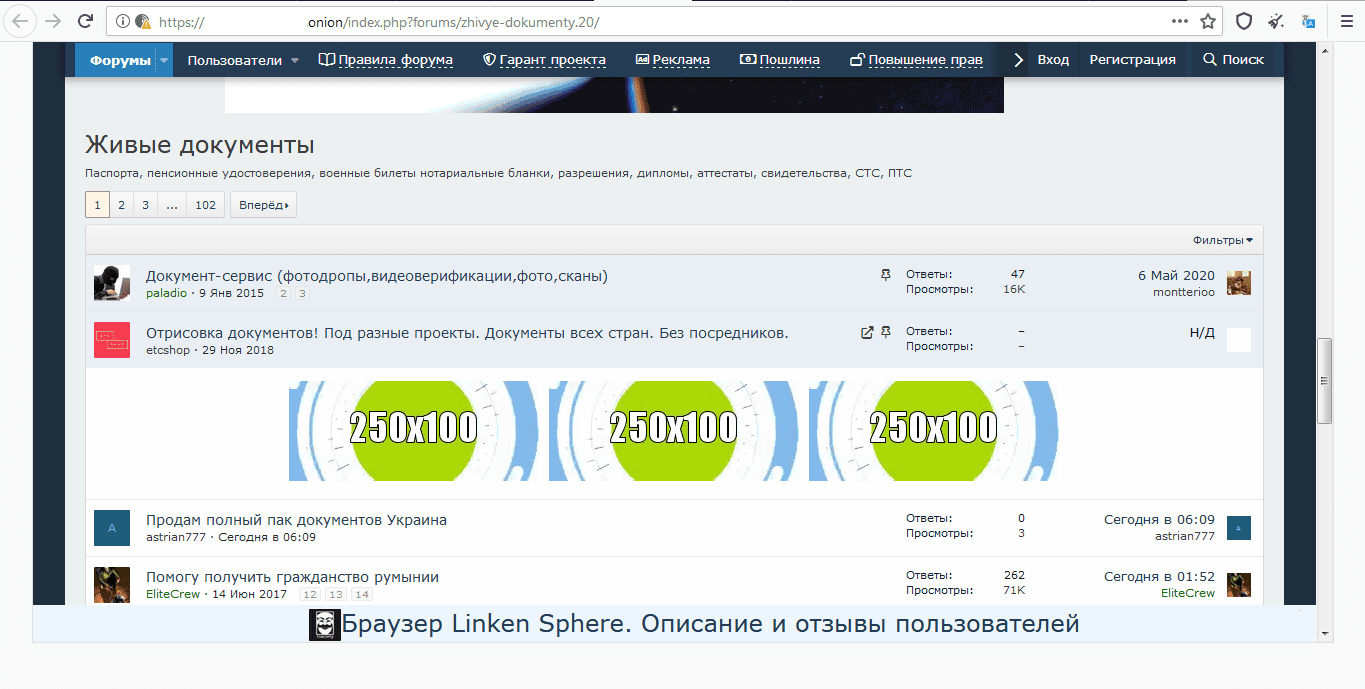Click the arrow next to Форумы
Image resolution: width=1365 pixels, height=689 pixels.
coord(164,60)
